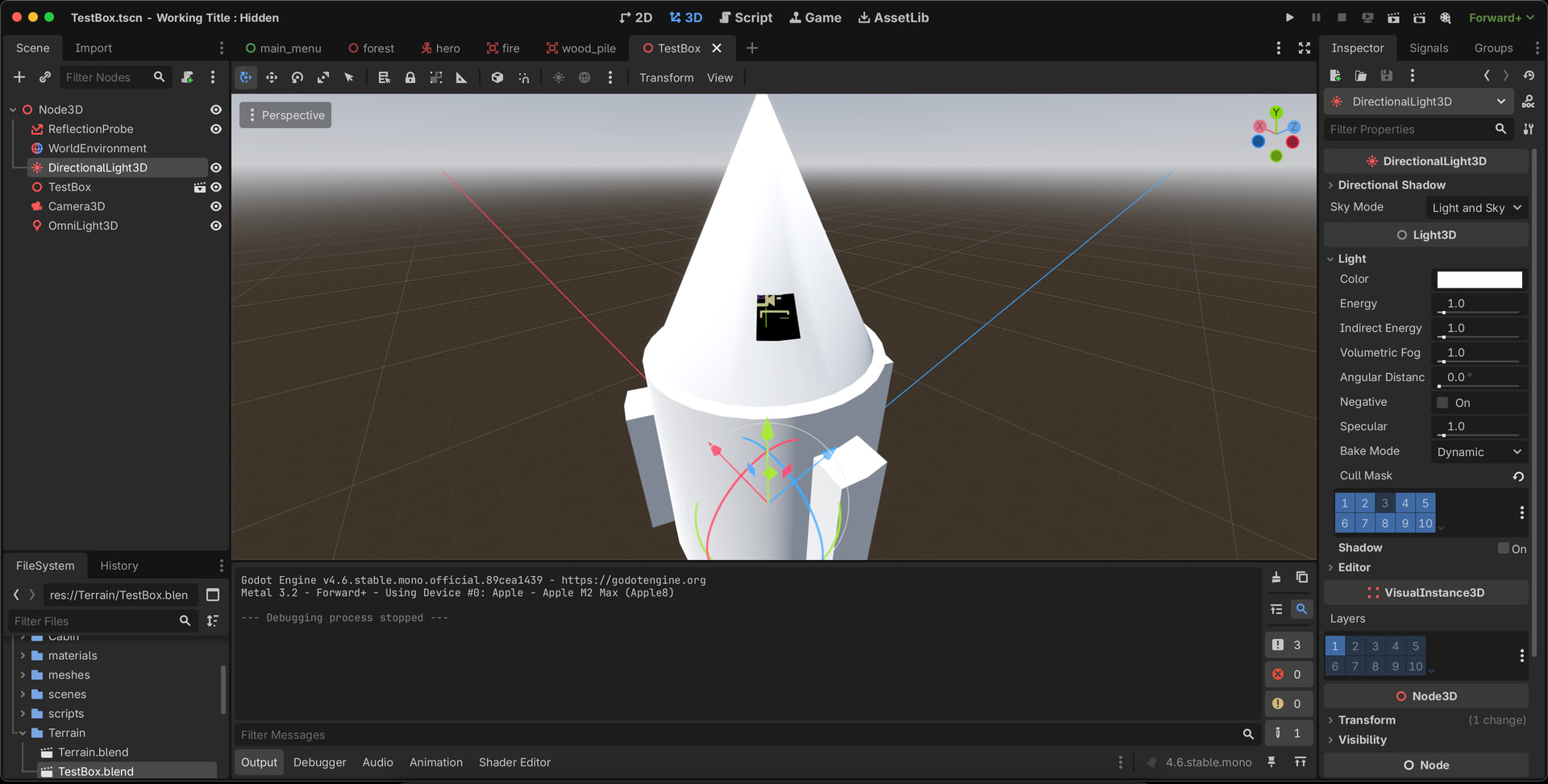Enable the Negative light checkbox
The image size is (1548, 784).
pyautogui.click(x=1442, y=403)
